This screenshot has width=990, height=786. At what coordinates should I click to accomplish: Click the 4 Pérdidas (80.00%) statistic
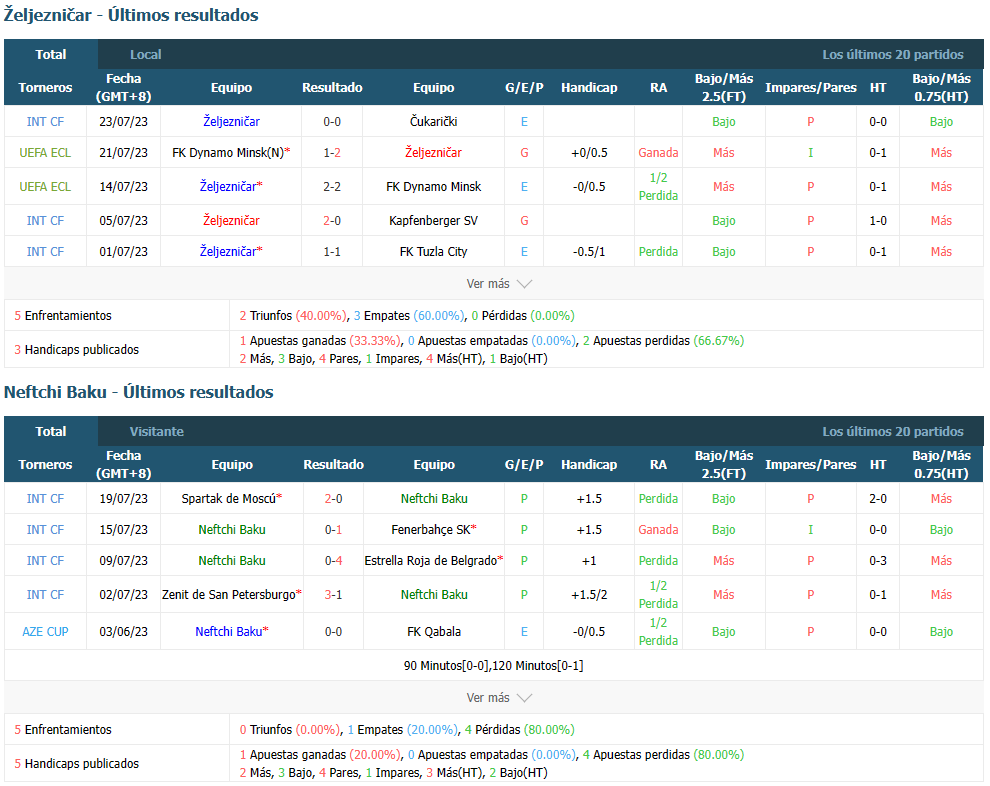(520, 729)
